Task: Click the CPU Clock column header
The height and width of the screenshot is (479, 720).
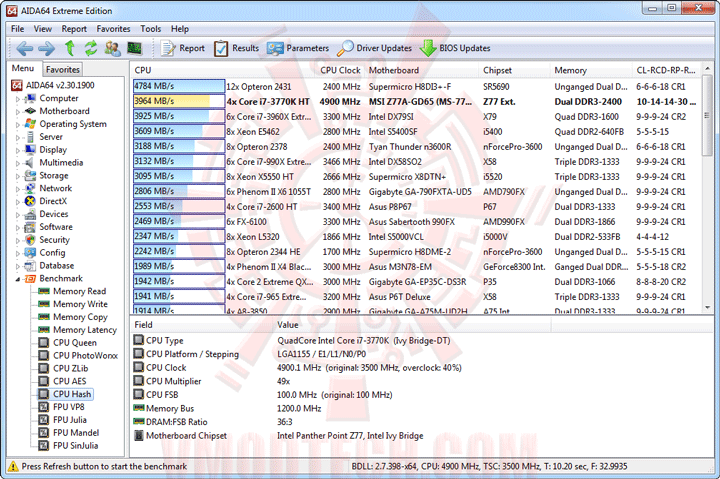Action: [340, 70]
